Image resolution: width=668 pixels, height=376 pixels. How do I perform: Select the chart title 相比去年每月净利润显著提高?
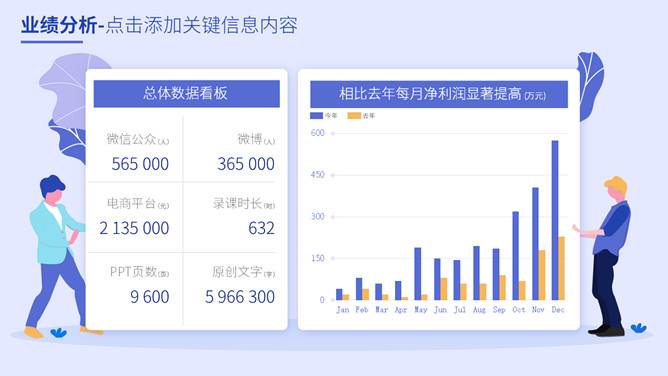point(430,94)
